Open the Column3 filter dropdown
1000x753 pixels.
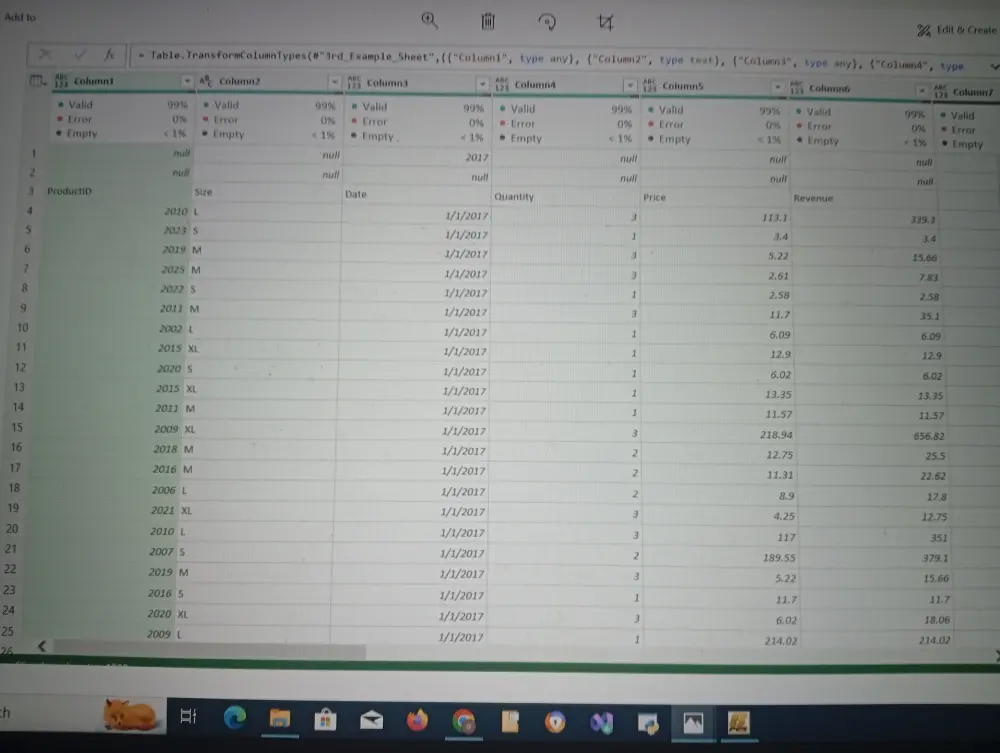click(x=482, y=84)
